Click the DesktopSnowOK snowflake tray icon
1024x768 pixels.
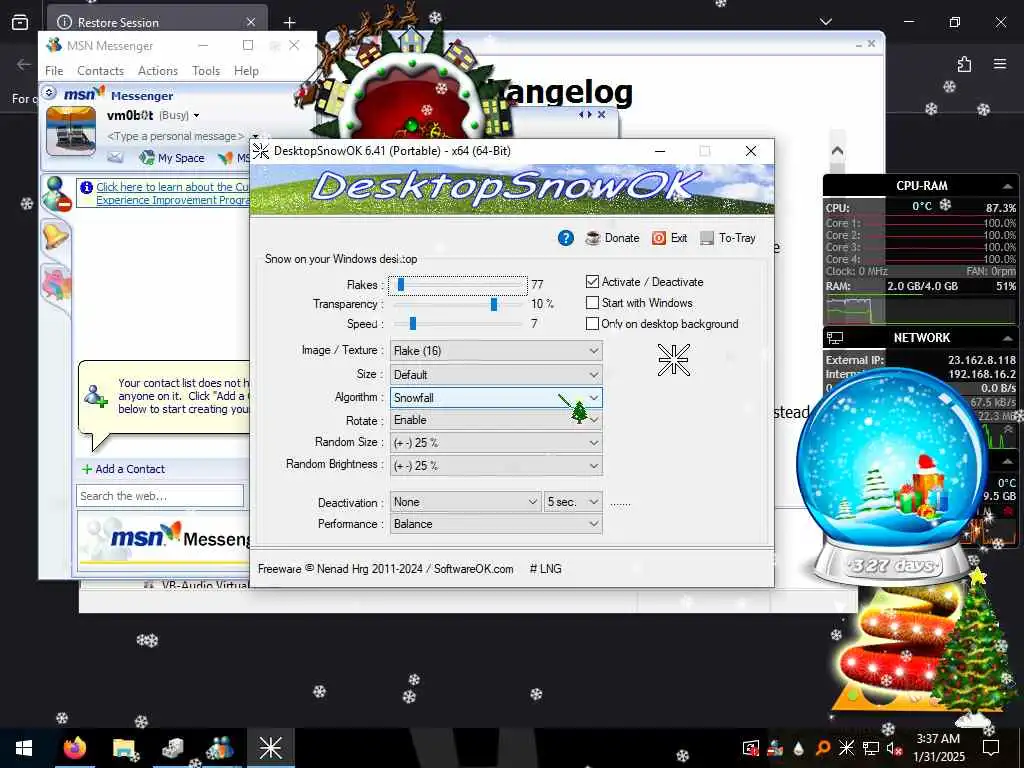(846, 748)
